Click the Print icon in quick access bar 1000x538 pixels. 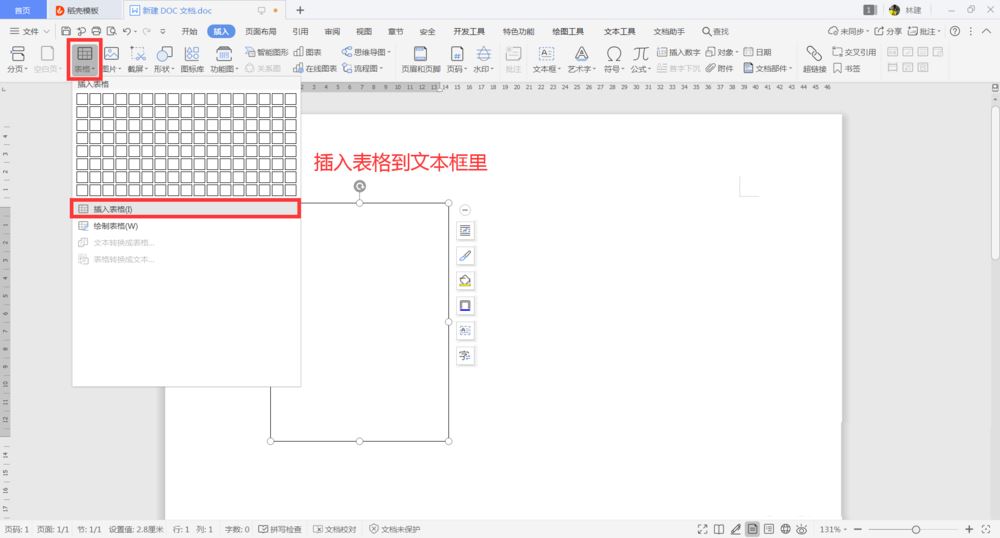96,31
